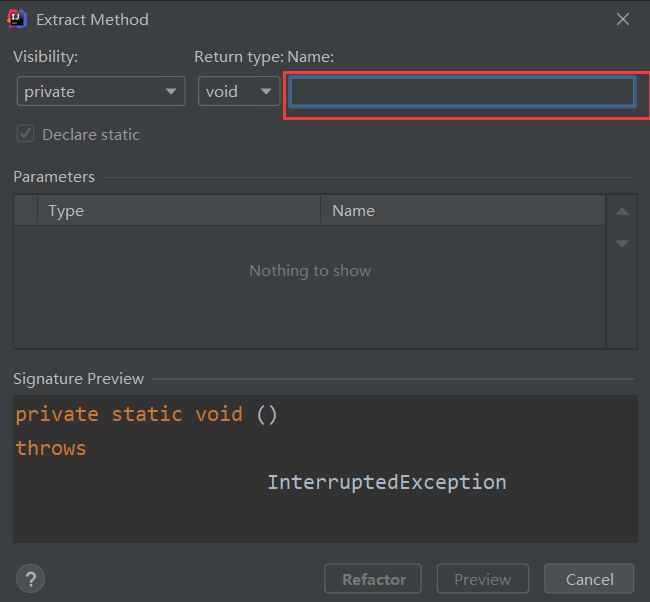Image resolution: width=650 pixels, height=602 pixels.
Task: Expand the Return type void dropdown
Action: point(238,92)
